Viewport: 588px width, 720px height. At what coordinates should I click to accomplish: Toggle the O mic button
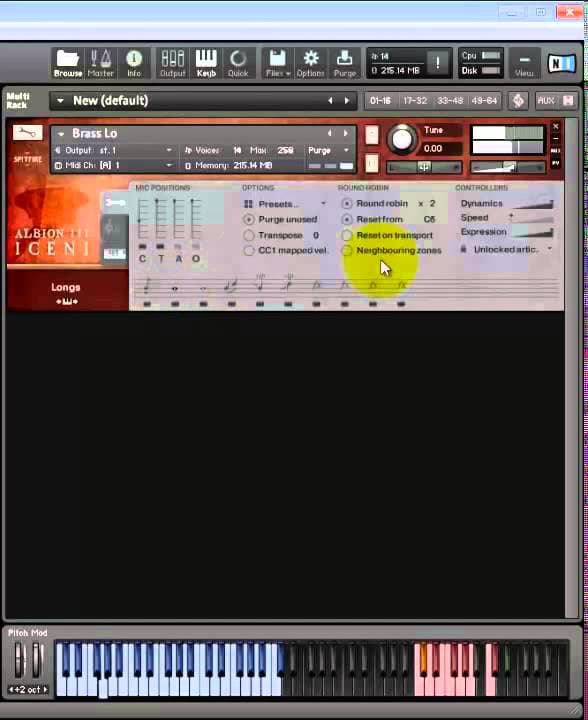[x=196, y=247]
